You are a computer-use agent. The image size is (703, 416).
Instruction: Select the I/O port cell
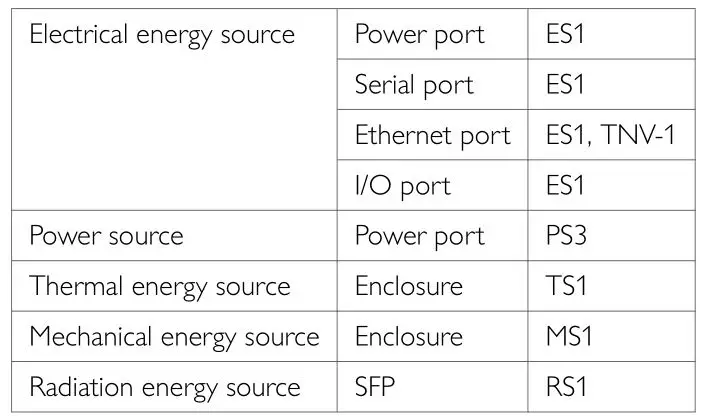tap(403, 185)
